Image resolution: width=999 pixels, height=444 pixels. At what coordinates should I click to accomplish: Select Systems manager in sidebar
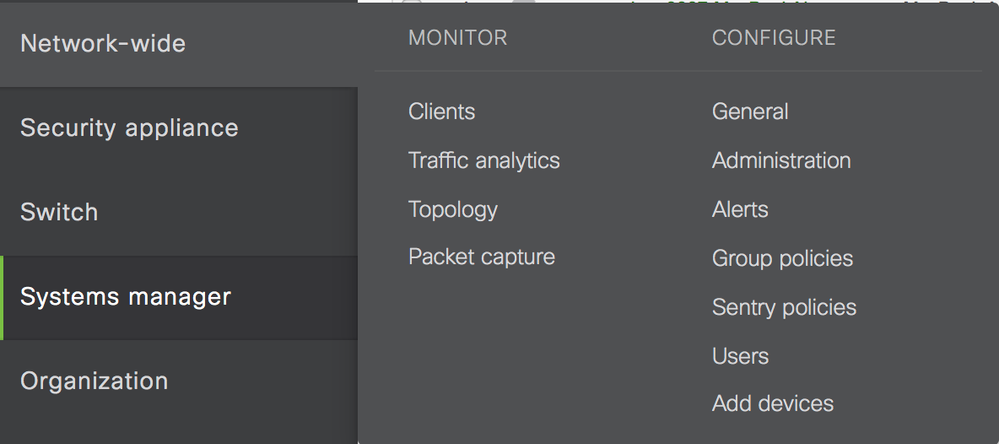pyautogui.click(x=125, y=297)
